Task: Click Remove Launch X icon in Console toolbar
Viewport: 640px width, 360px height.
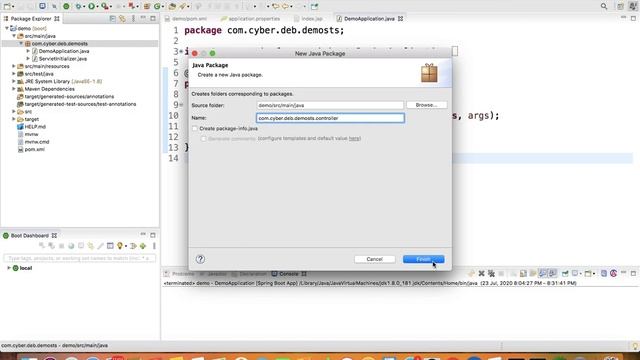Action: click(x=482, y=273)
